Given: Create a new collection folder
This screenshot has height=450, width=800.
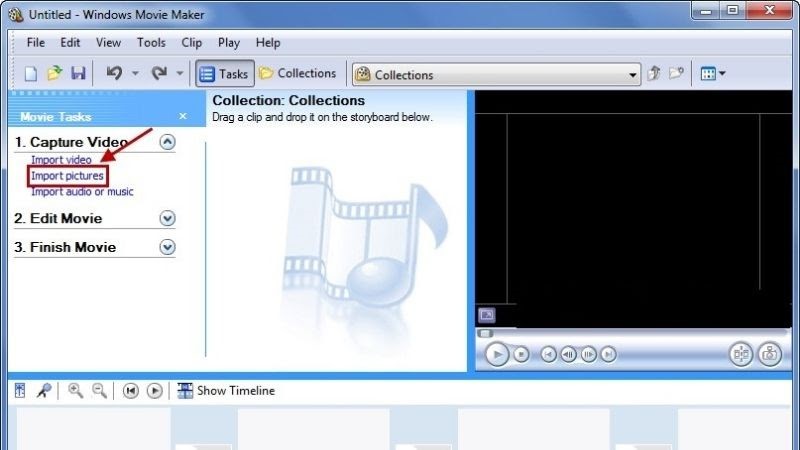Looking at the screenshot, I should [676, 73].
